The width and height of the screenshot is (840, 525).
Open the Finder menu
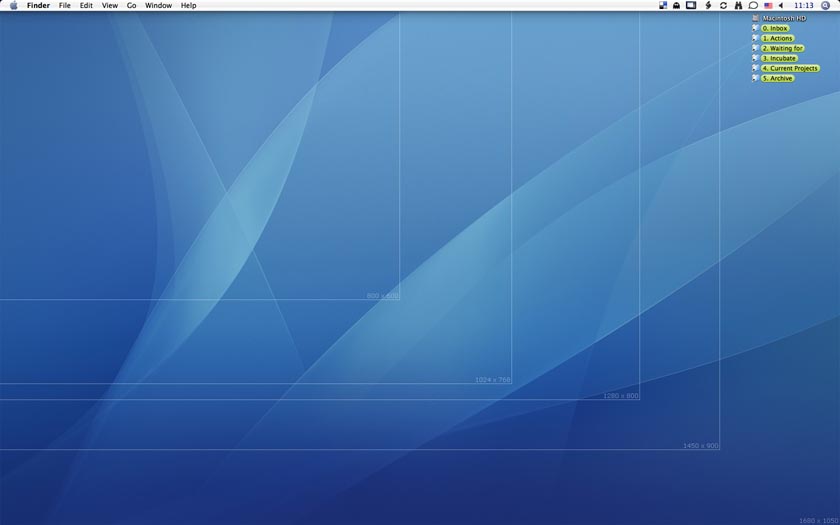(x=38, y=6)
